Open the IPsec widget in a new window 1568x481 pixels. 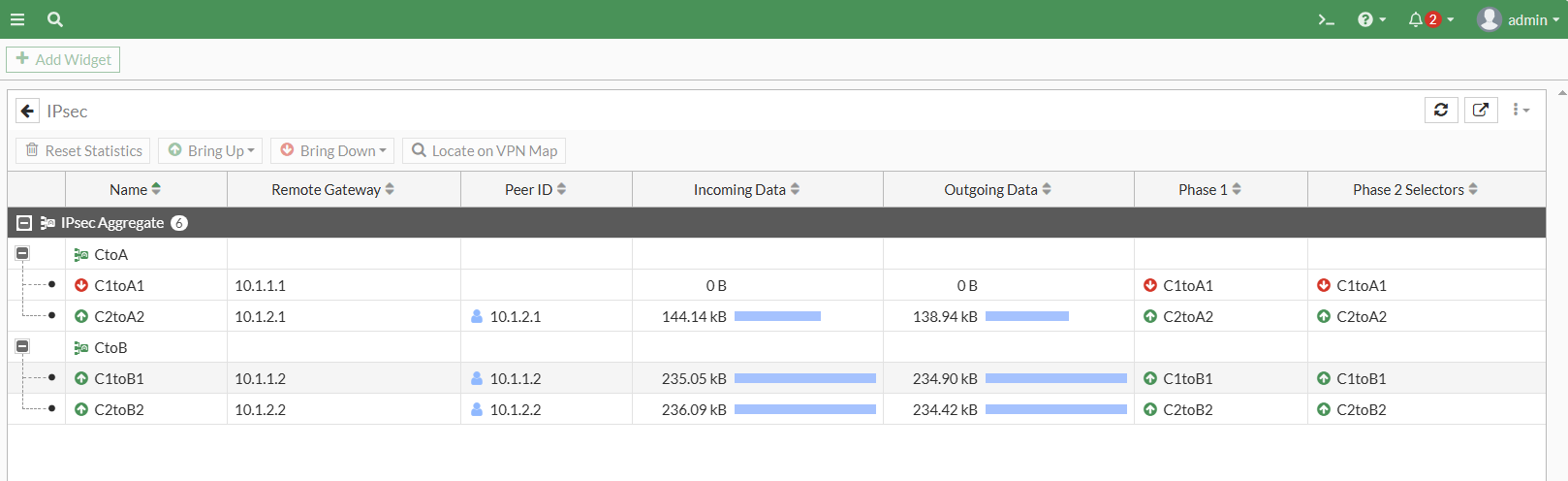(1481, 110)
